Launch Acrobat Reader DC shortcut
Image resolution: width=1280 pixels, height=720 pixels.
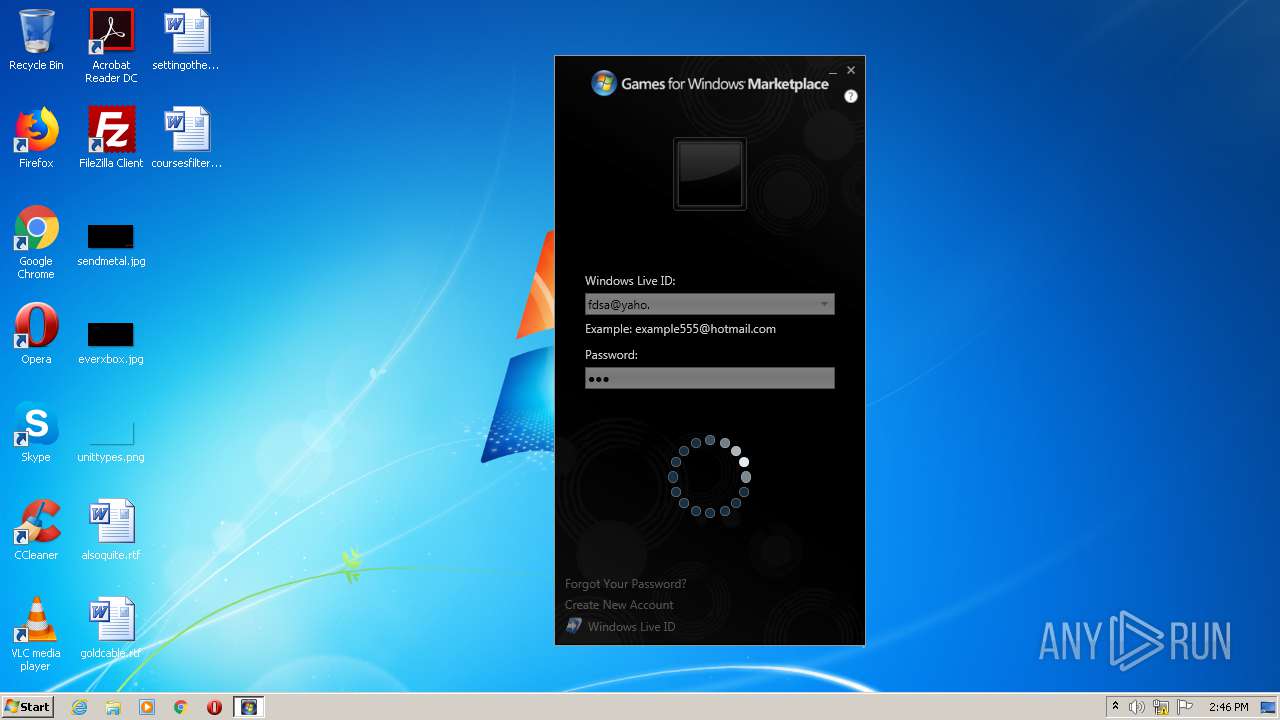point(111,45)
